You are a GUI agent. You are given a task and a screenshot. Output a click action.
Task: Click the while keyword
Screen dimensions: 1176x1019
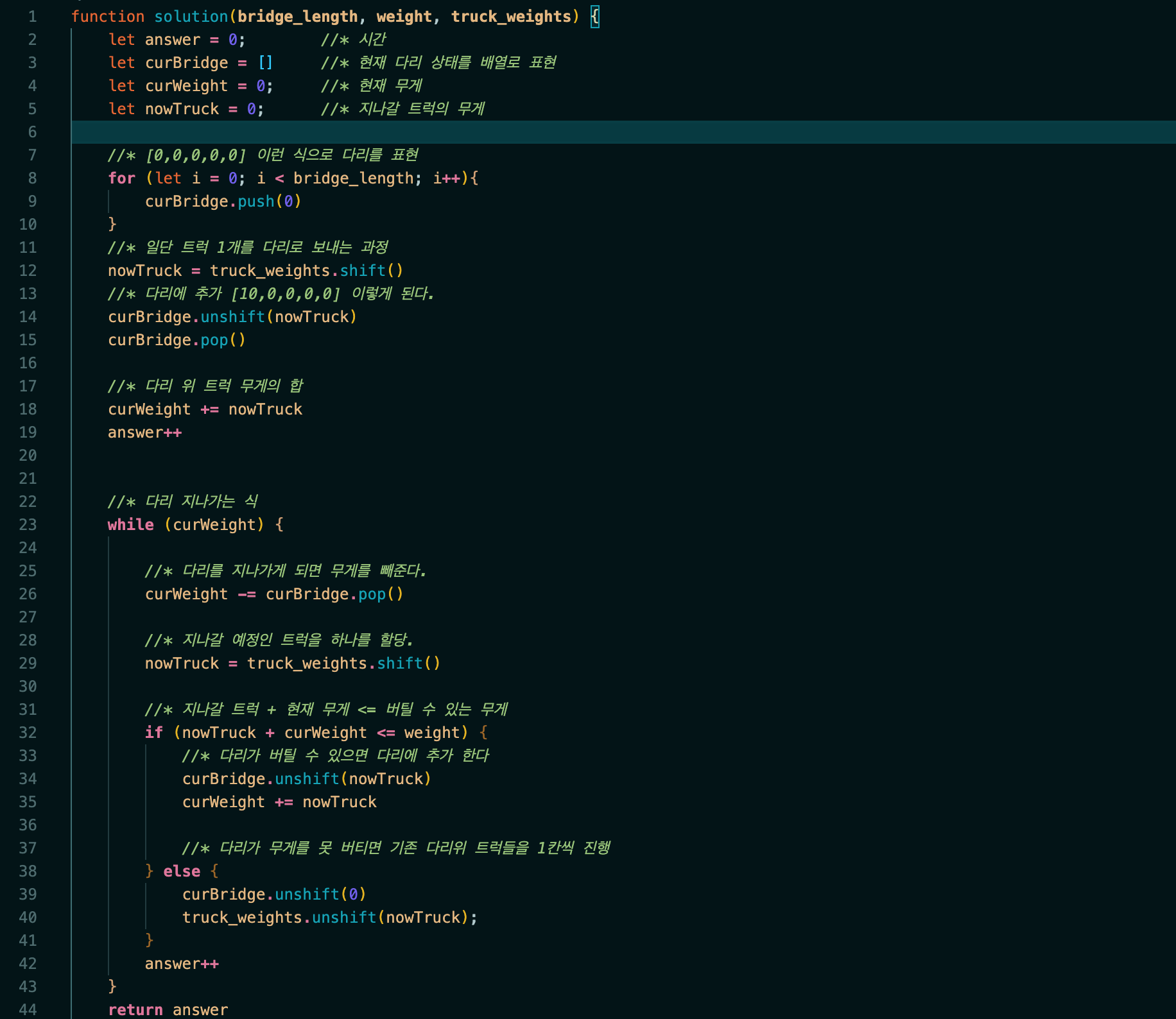coord(130,525)
